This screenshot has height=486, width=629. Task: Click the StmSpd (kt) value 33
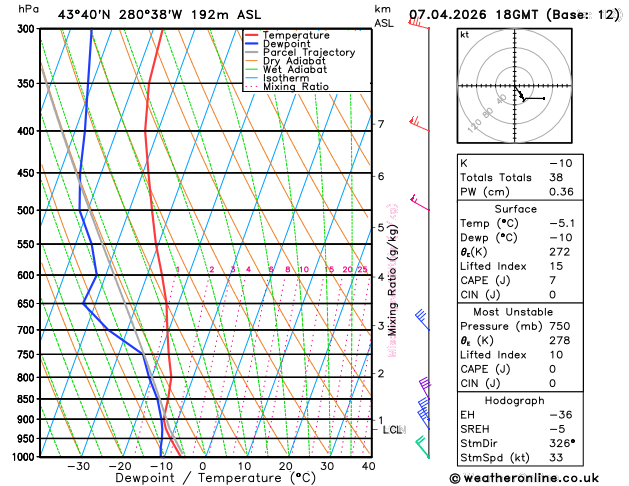[556, 458]
